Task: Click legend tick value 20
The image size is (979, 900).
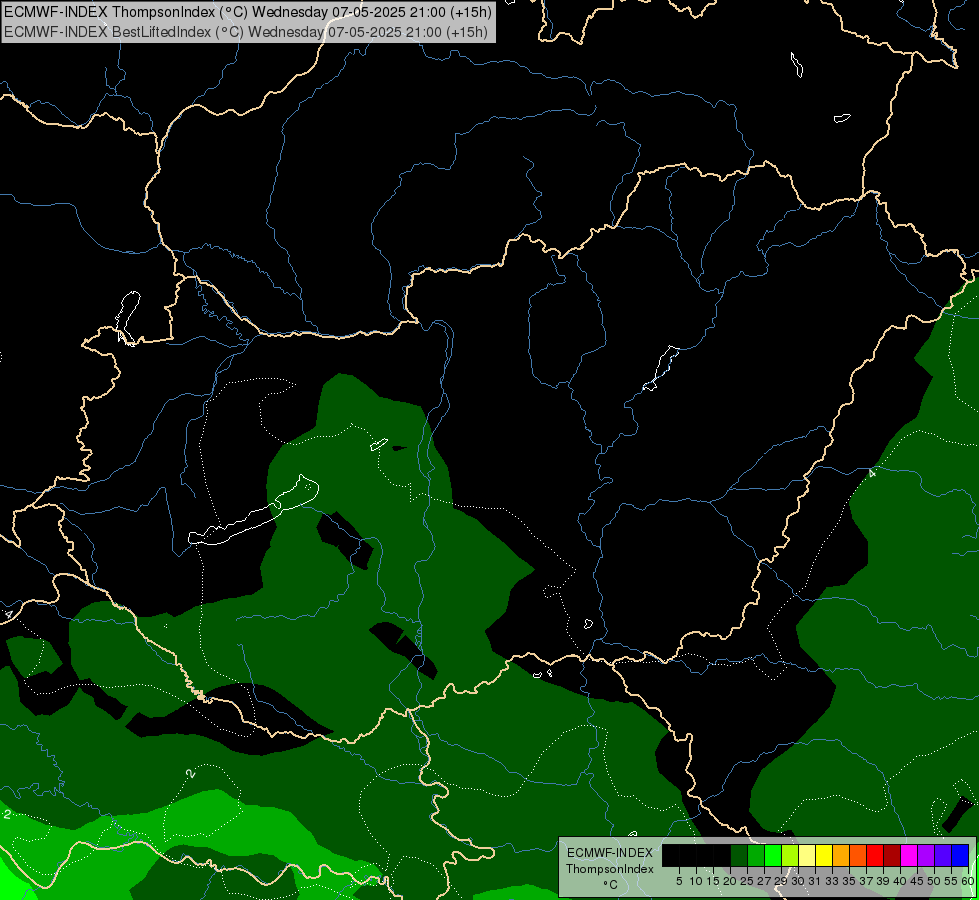Action: [x=730, y=881]
